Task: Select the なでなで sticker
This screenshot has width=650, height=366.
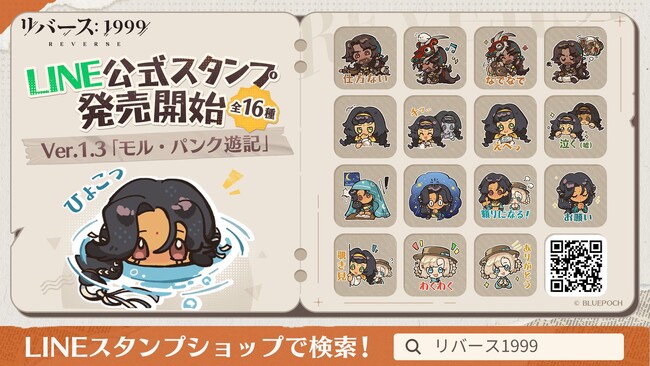Action: (x=505, y=58)
